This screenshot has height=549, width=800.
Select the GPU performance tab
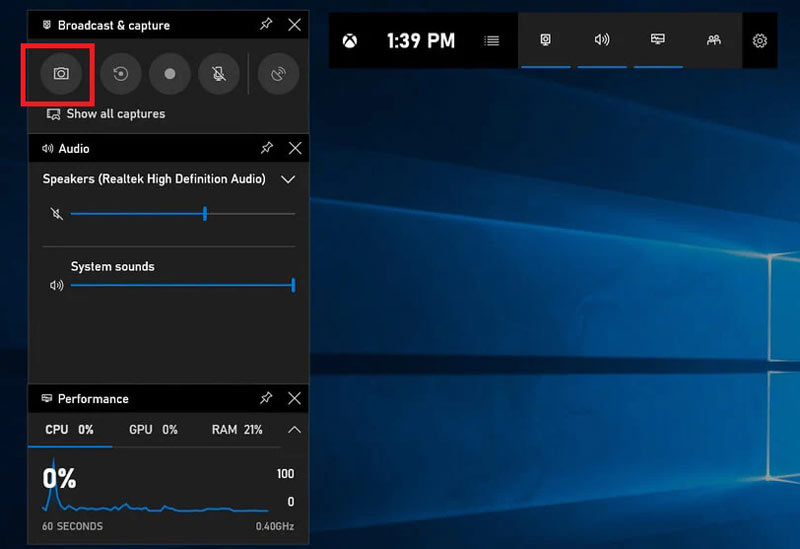pos(153,430)
